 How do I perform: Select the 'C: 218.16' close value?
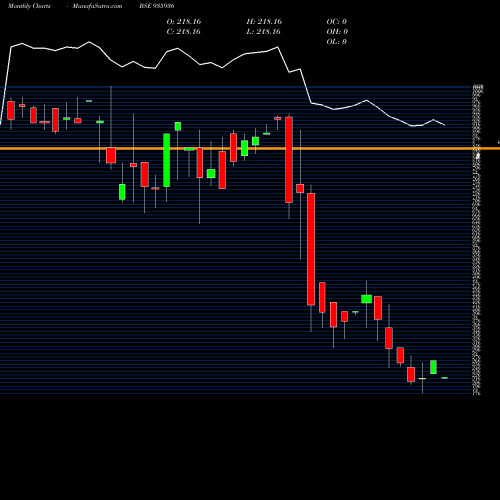tap(184, 32)
